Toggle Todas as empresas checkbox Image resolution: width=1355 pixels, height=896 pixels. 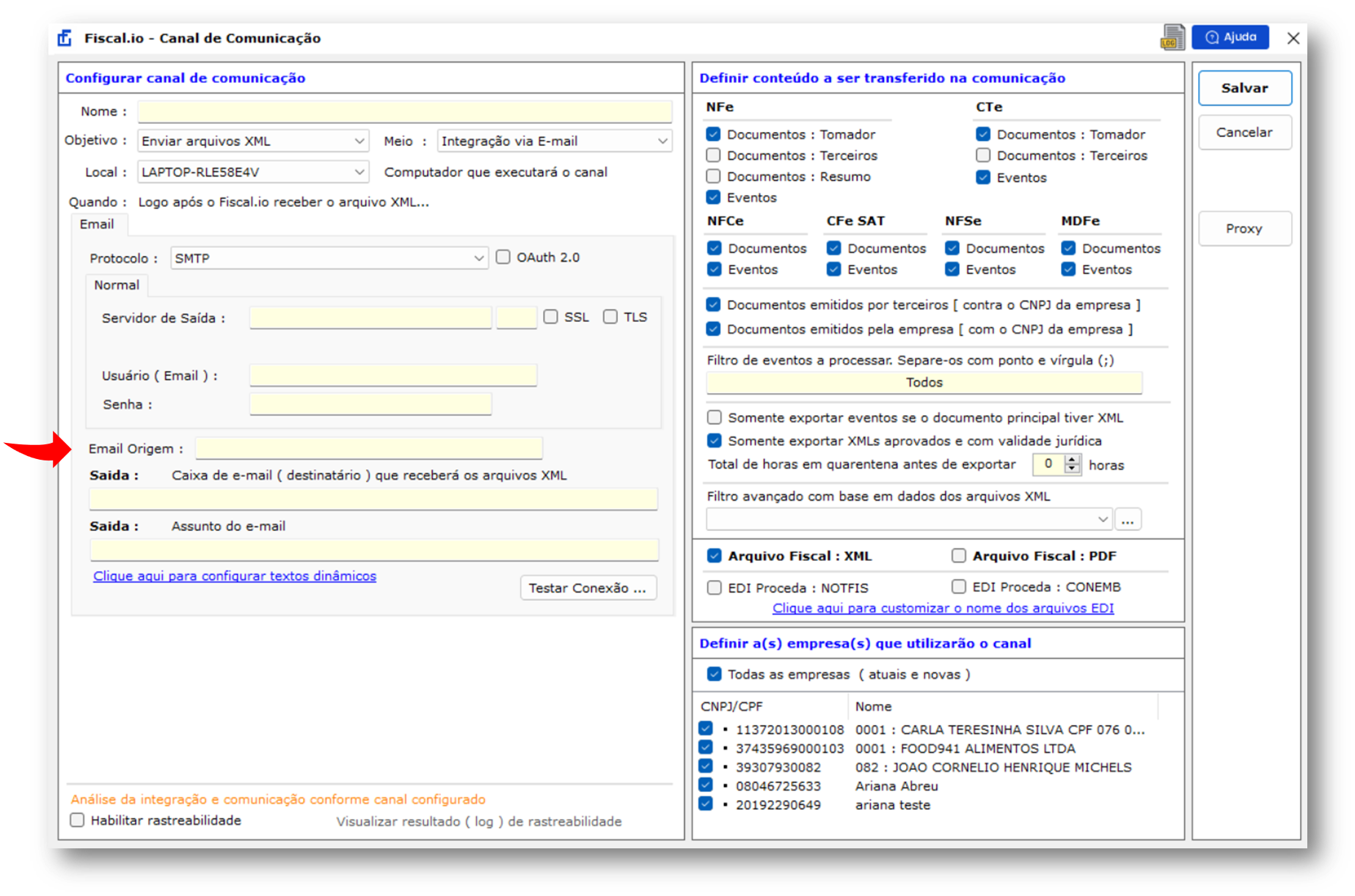point(715,674)
